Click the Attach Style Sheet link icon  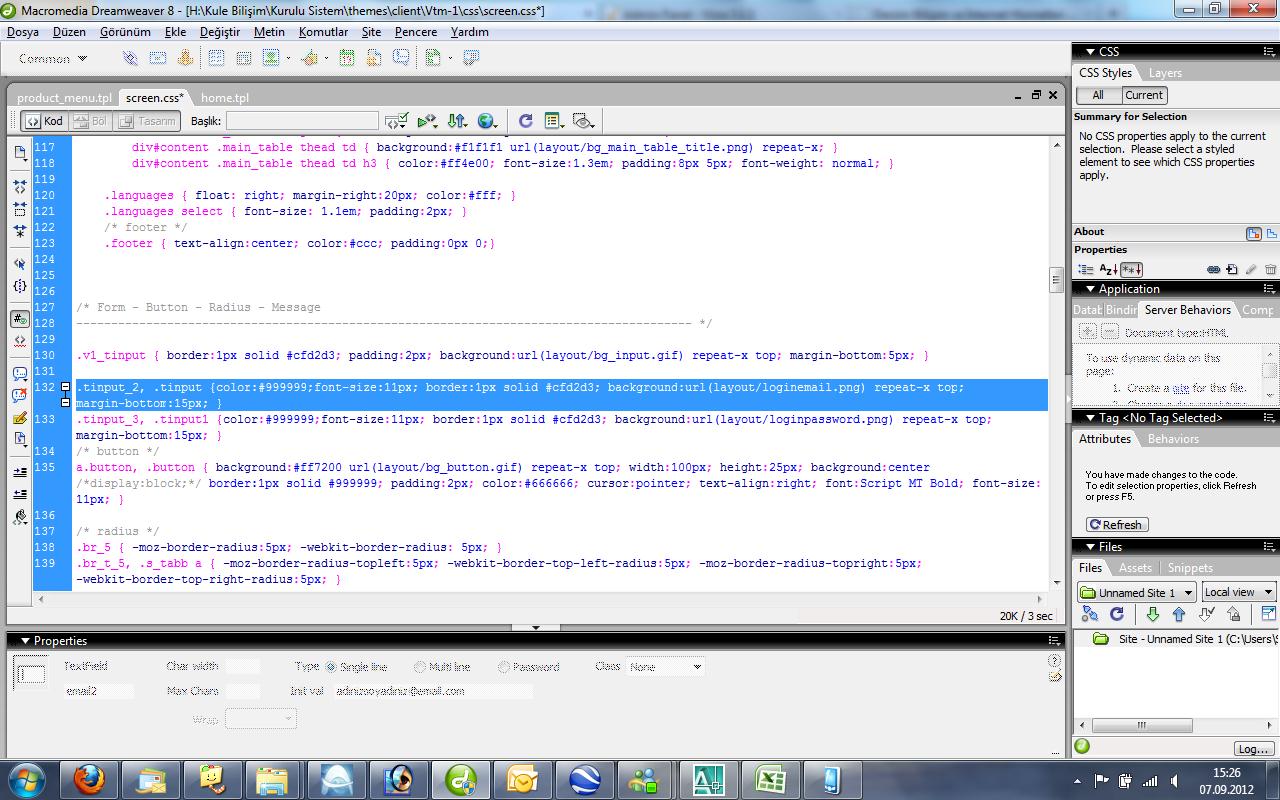point(1213,270)
